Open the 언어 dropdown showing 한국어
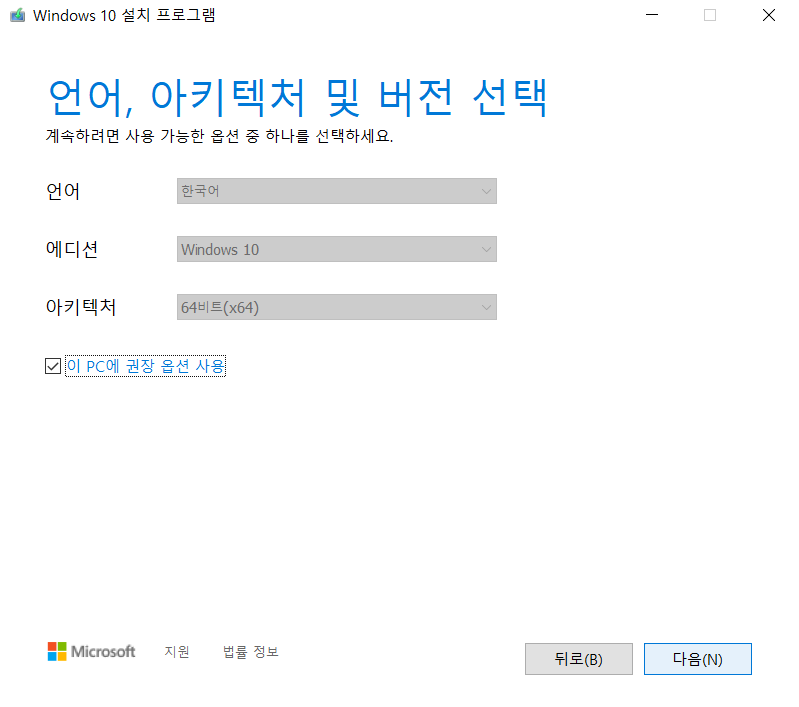The height and width of the screenshot is (707, 799). pyautogui.click(x=336, y=191)
